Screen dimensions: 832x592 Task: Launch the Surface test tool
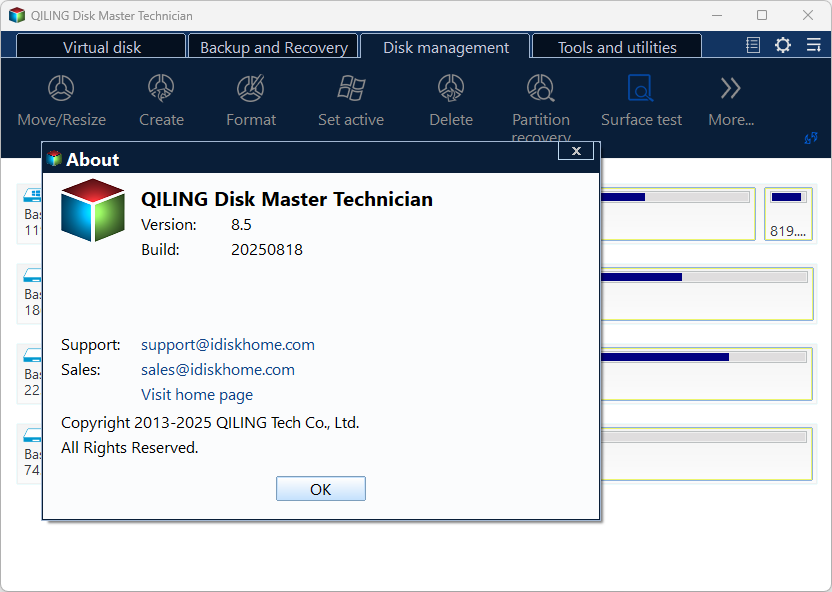point(641,101)
